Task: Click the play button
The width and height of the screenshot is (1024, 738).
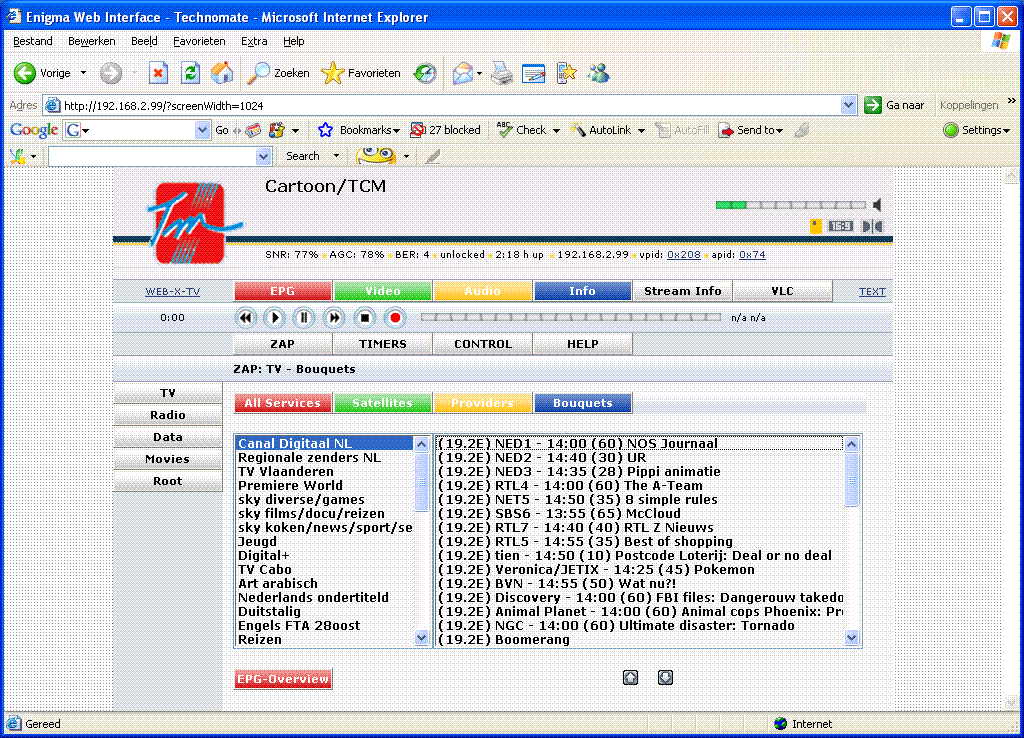Action: click(x=274, y=318)
